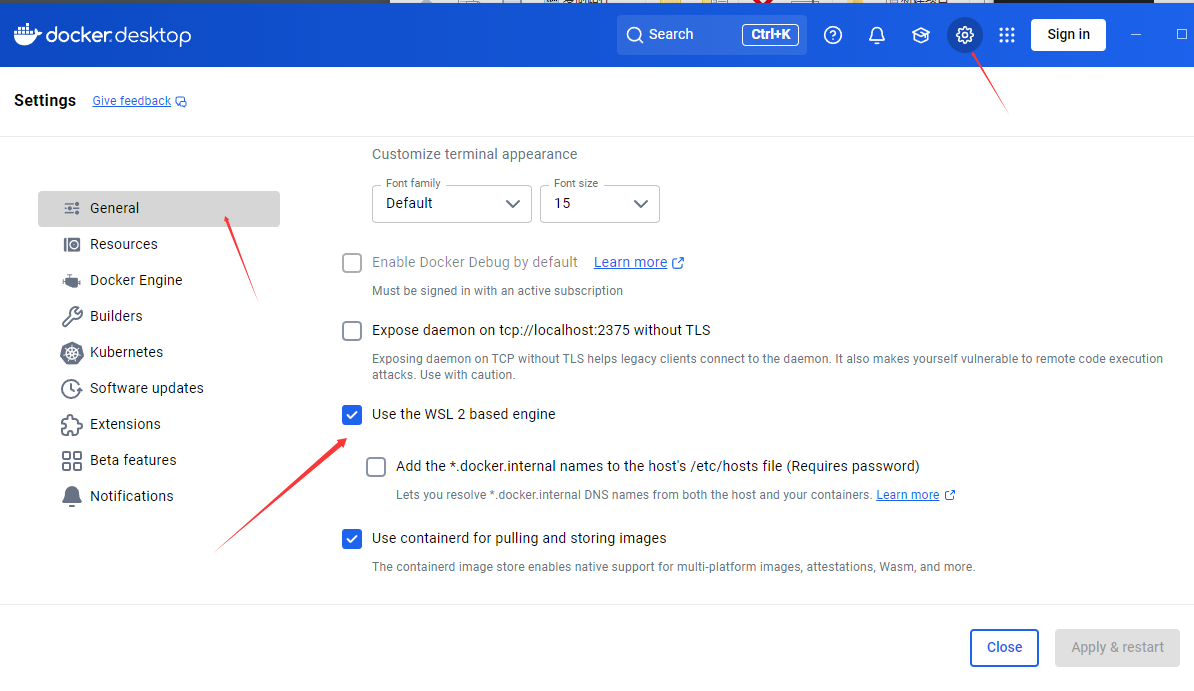Click the Builders wrench icon

[72, 316]
